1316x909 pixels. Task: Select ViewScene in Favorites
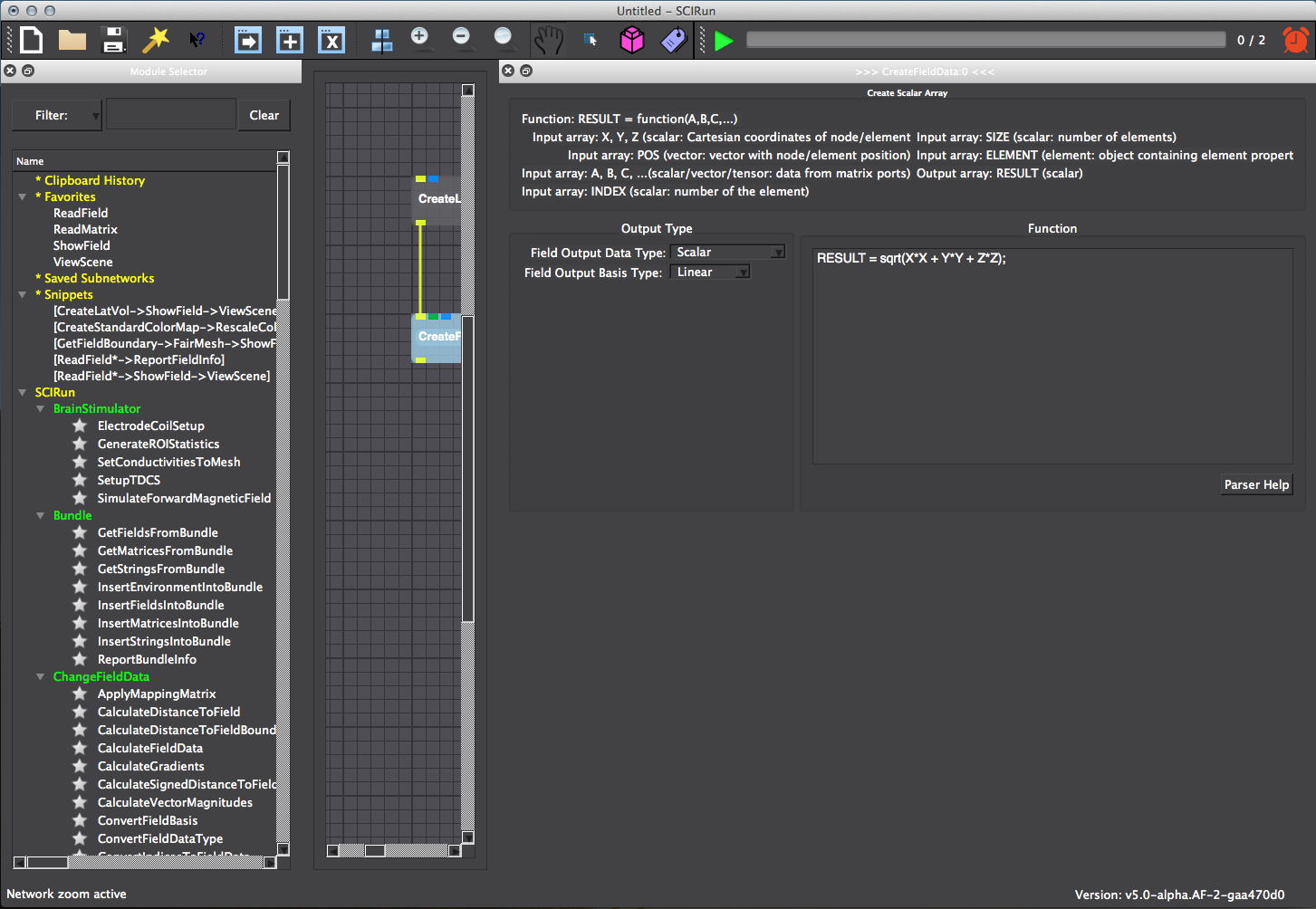coord(83,262)
